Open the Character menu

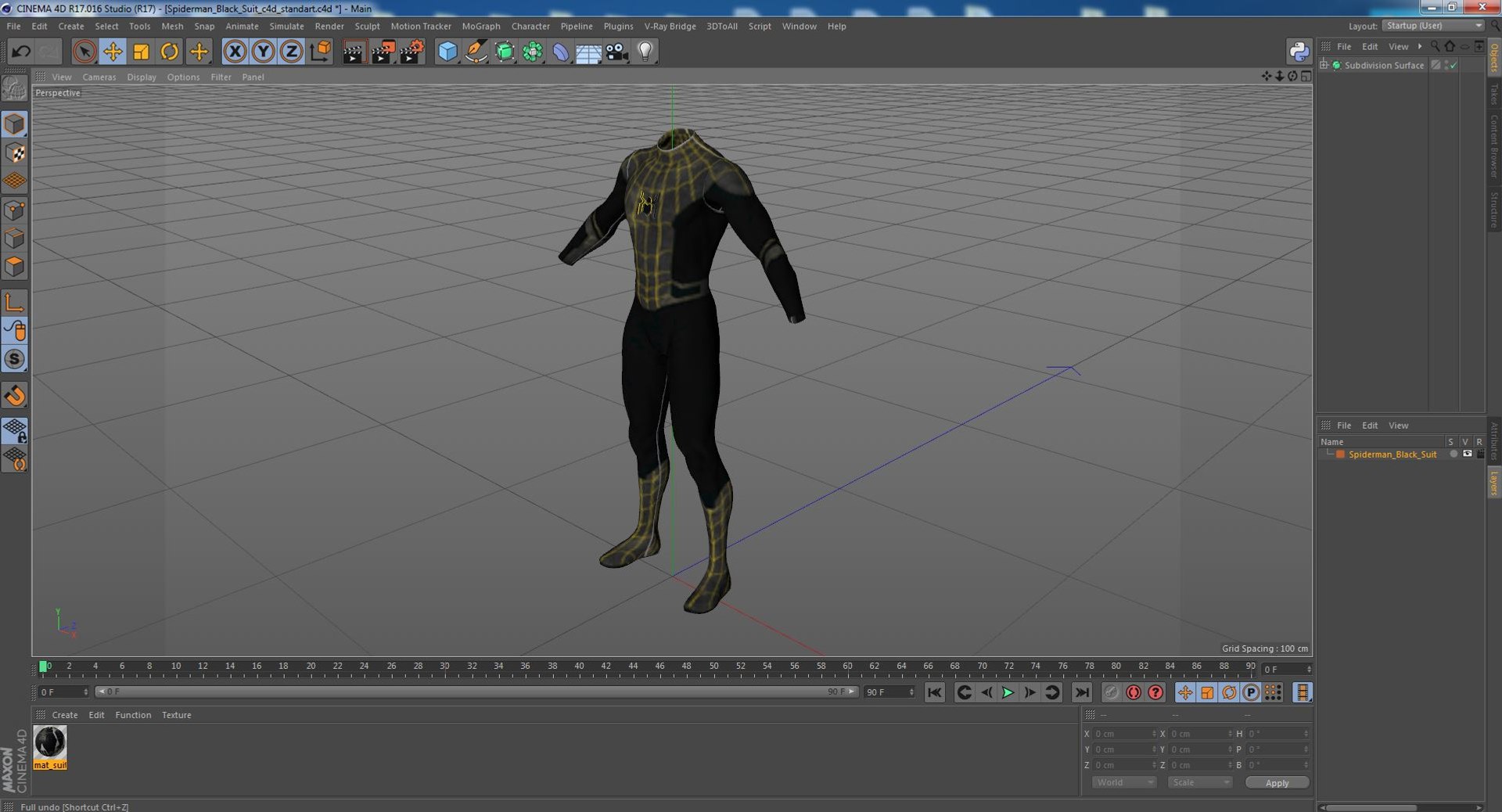tap(530, 26)
